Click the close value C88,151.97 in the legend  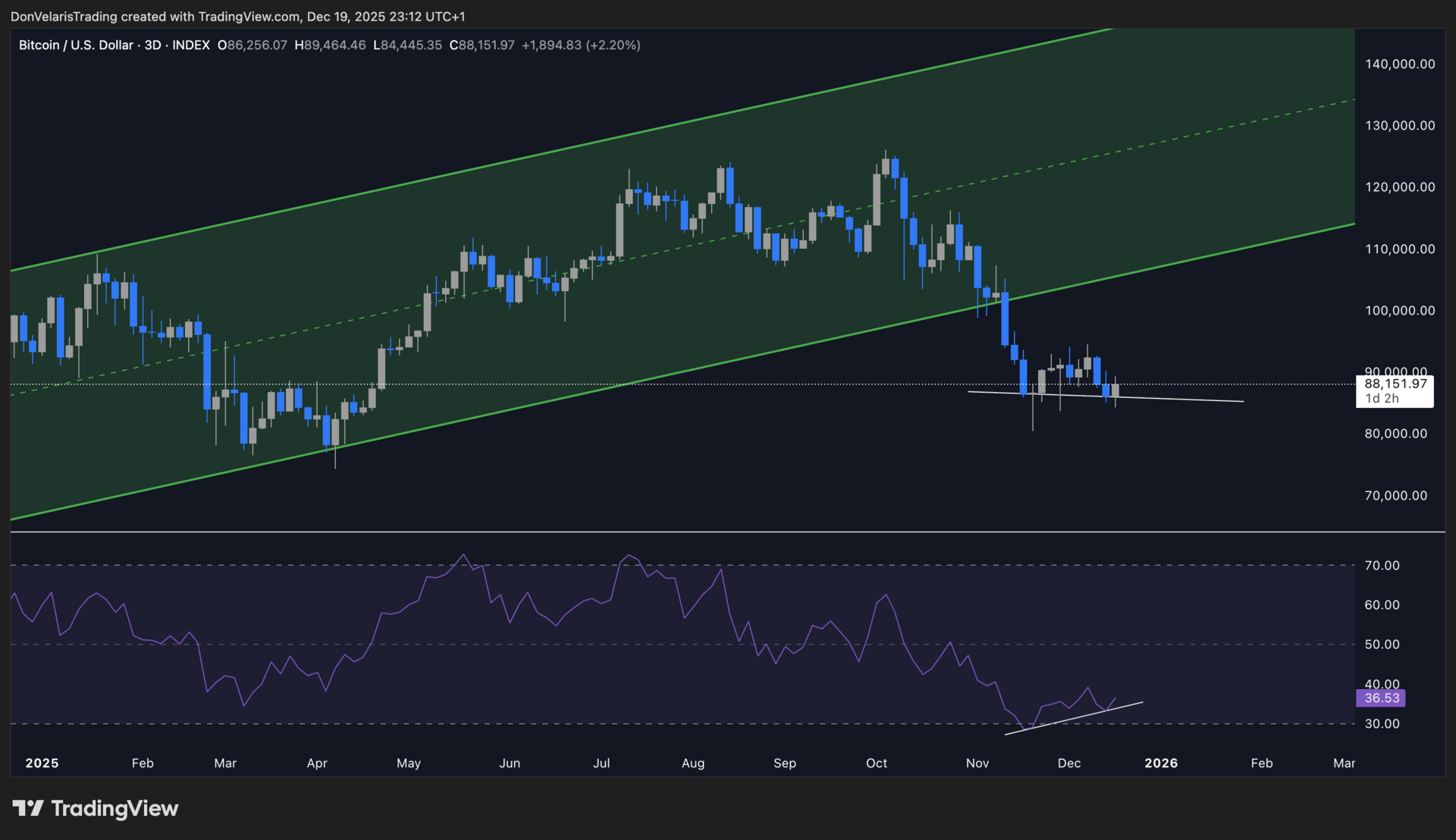coord(482,45)
